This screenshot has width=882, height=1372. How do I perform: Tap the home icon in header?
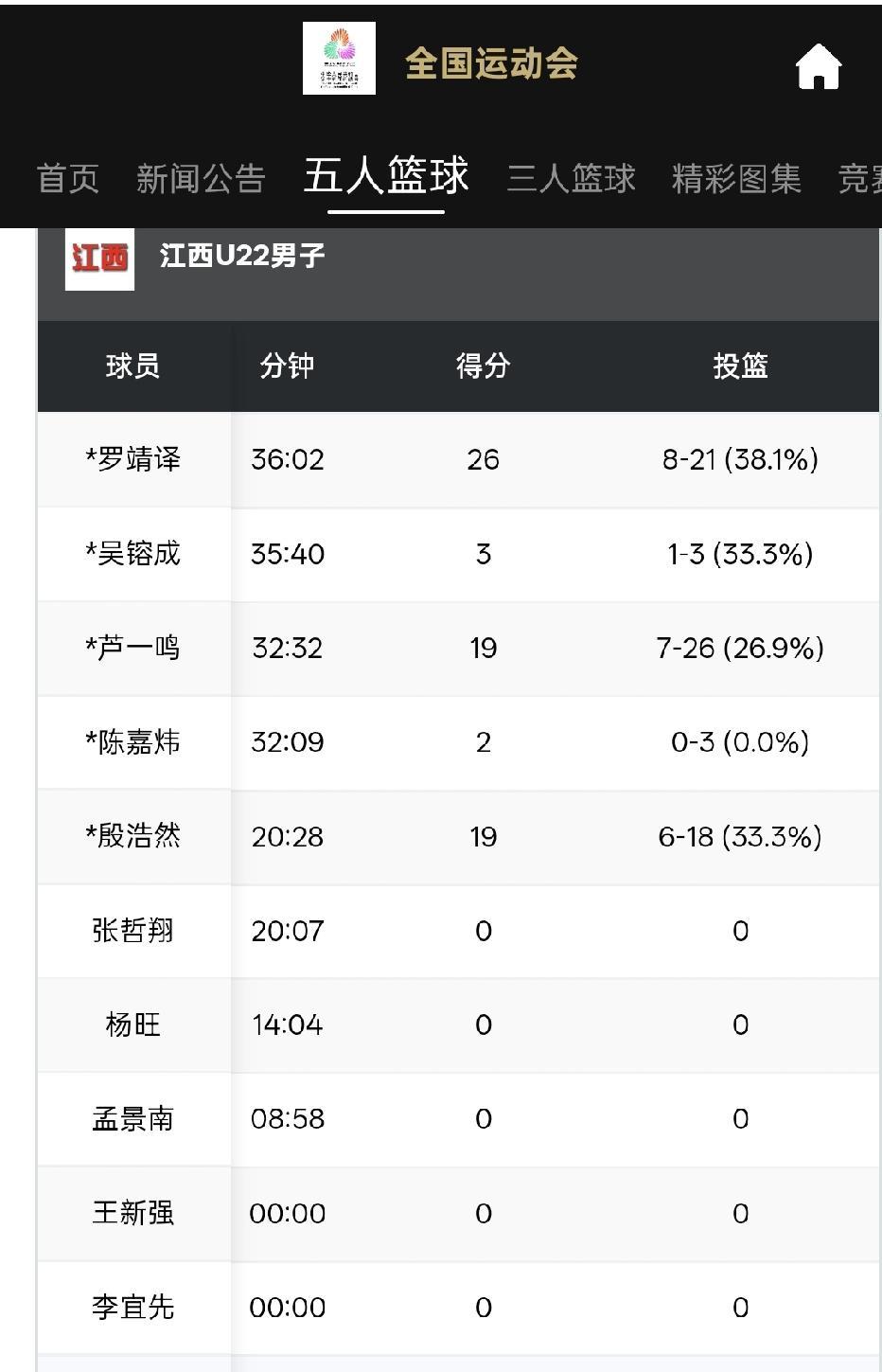point(818,66)
